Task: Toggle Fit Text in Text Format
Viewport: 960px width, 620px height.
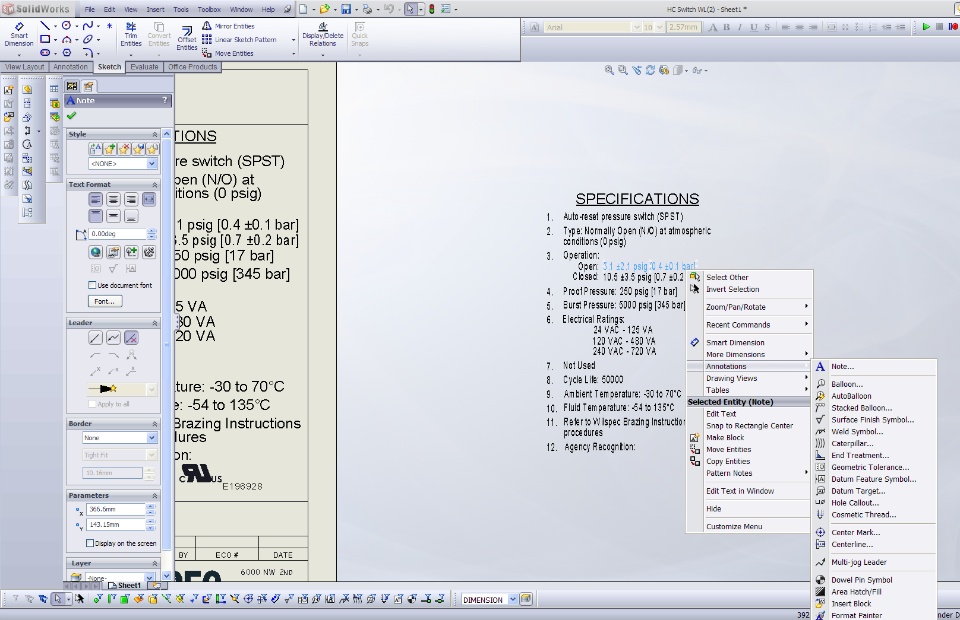Action: coord(149,200)
